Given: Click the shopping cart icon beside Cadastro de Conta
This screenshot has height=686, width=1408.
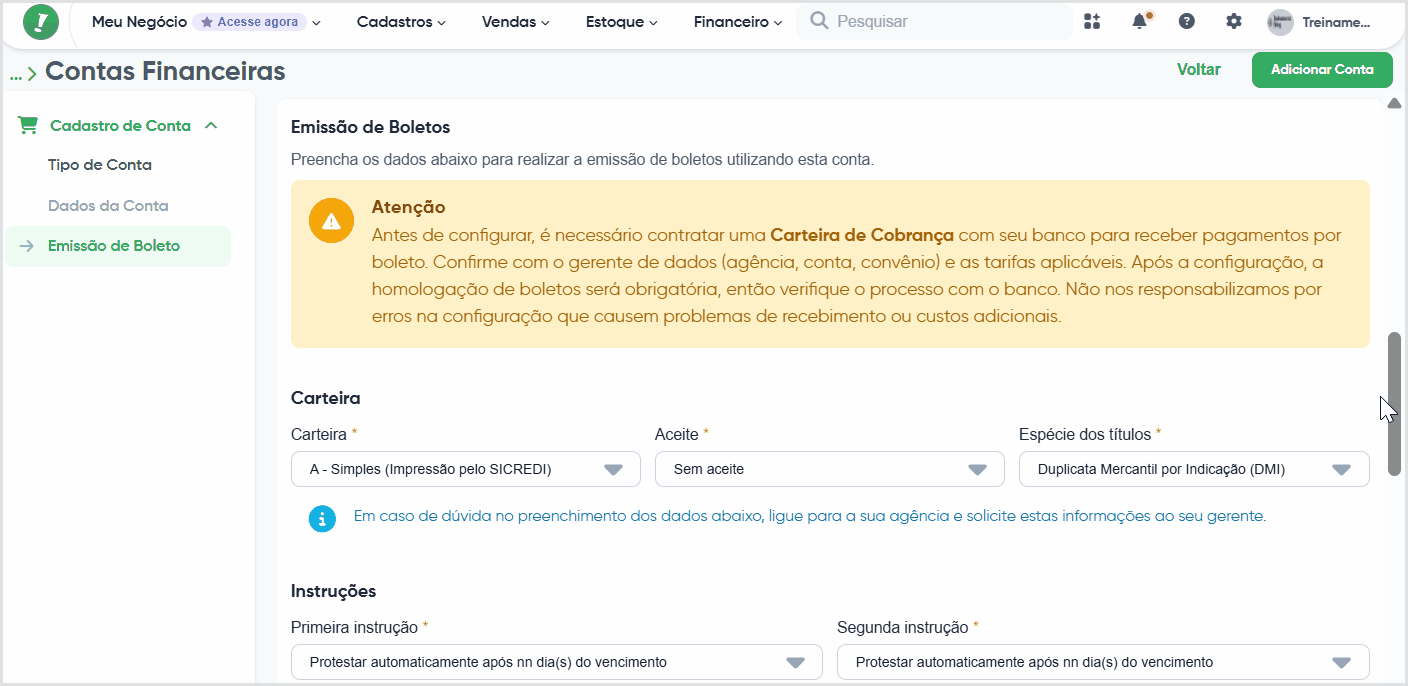Looking at the screenshot, I should click(28, 125).
